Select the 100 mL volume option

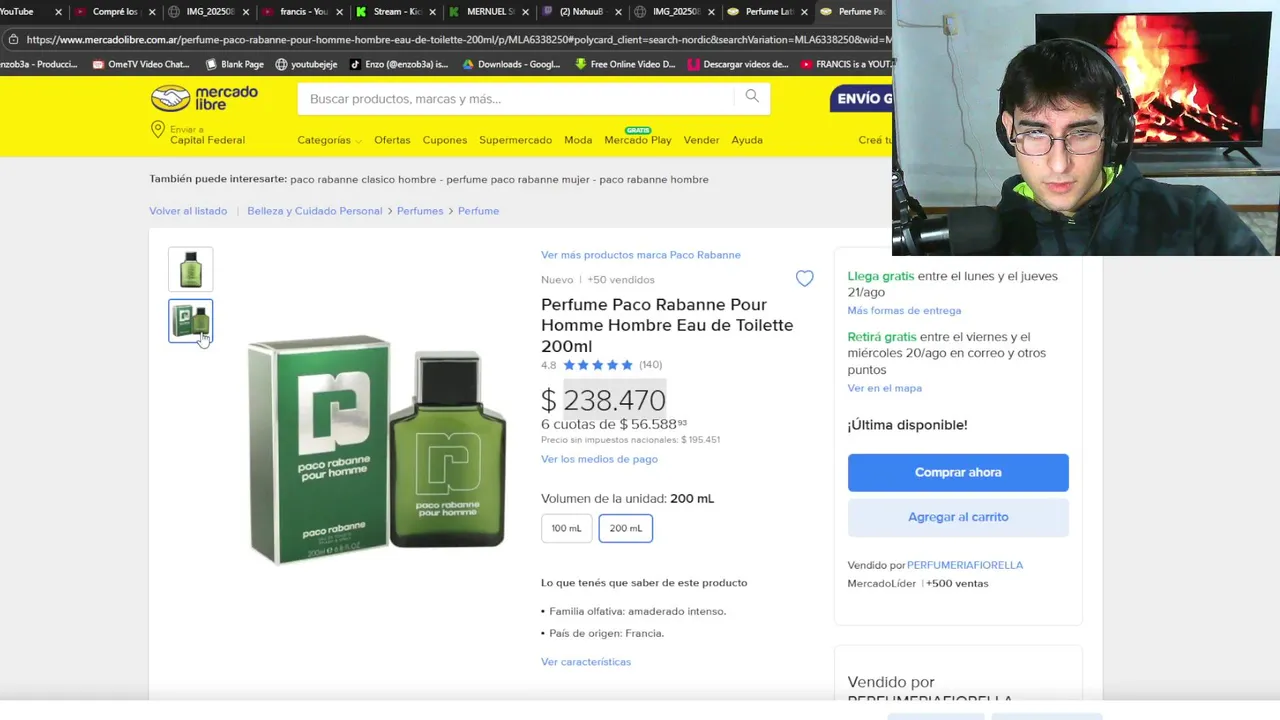[x=566, y=528]
